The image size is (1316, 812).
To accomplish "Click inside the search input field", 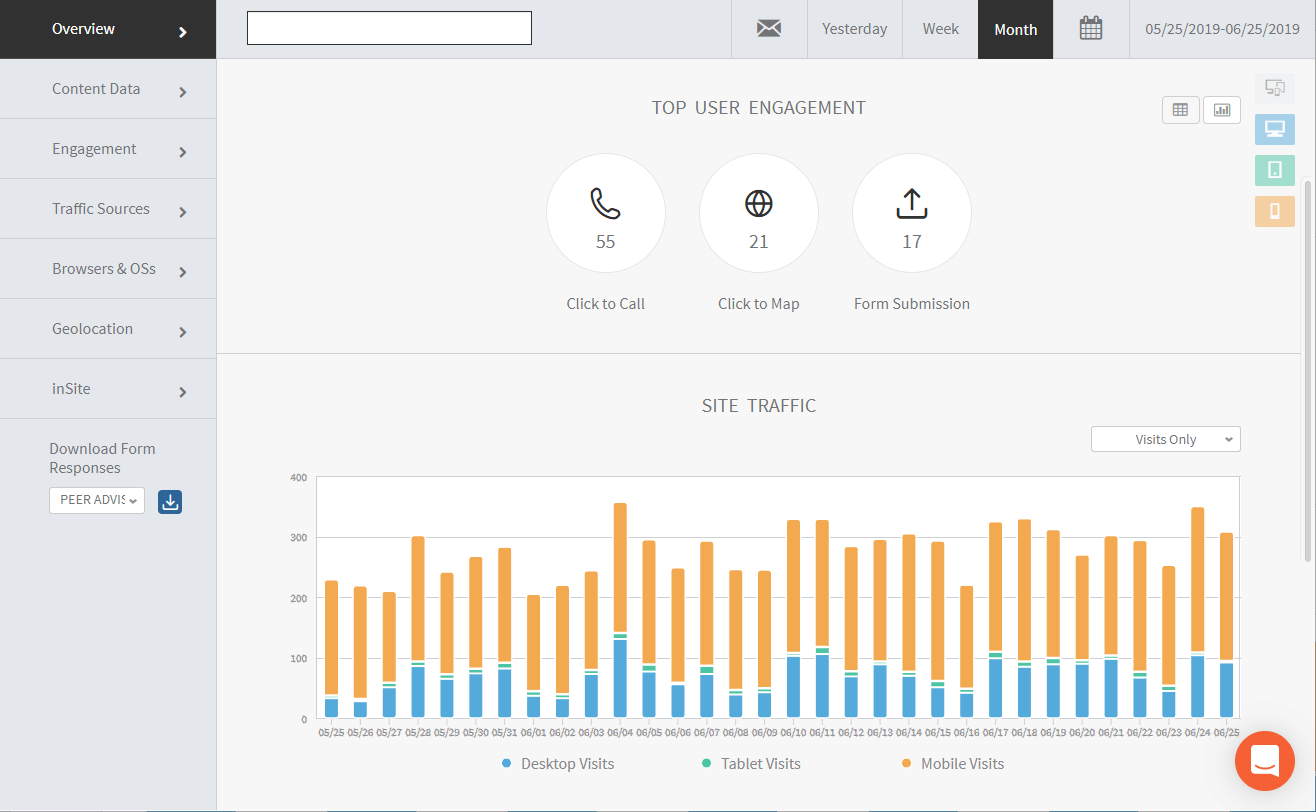I will point(388,28).
